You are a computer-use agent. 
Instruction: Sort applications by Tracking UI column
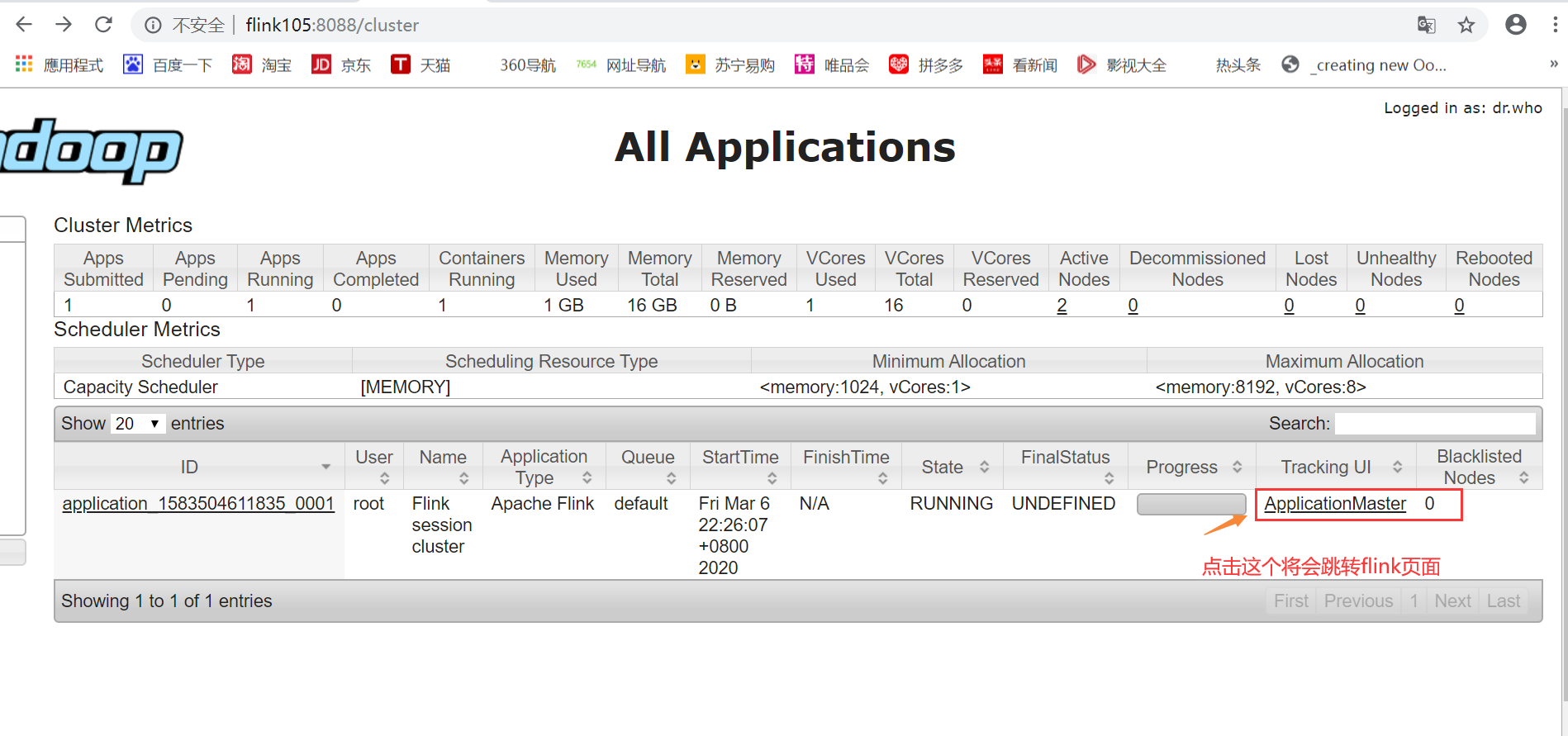1337,467
